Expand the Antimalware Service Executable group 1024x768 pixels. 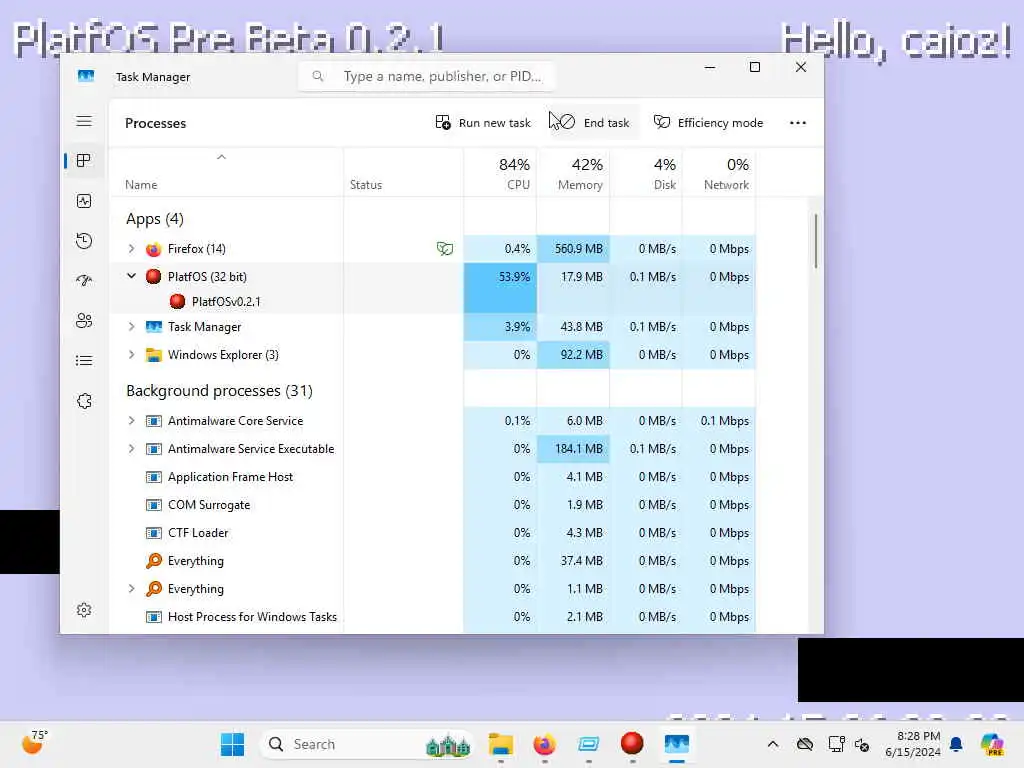point(131,449)
